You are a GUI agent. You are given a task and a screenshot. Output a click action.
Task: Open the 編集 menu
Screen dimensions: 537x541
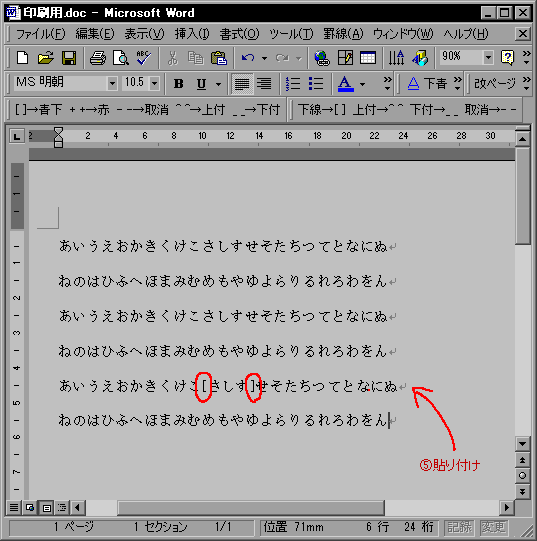(95, 34)
